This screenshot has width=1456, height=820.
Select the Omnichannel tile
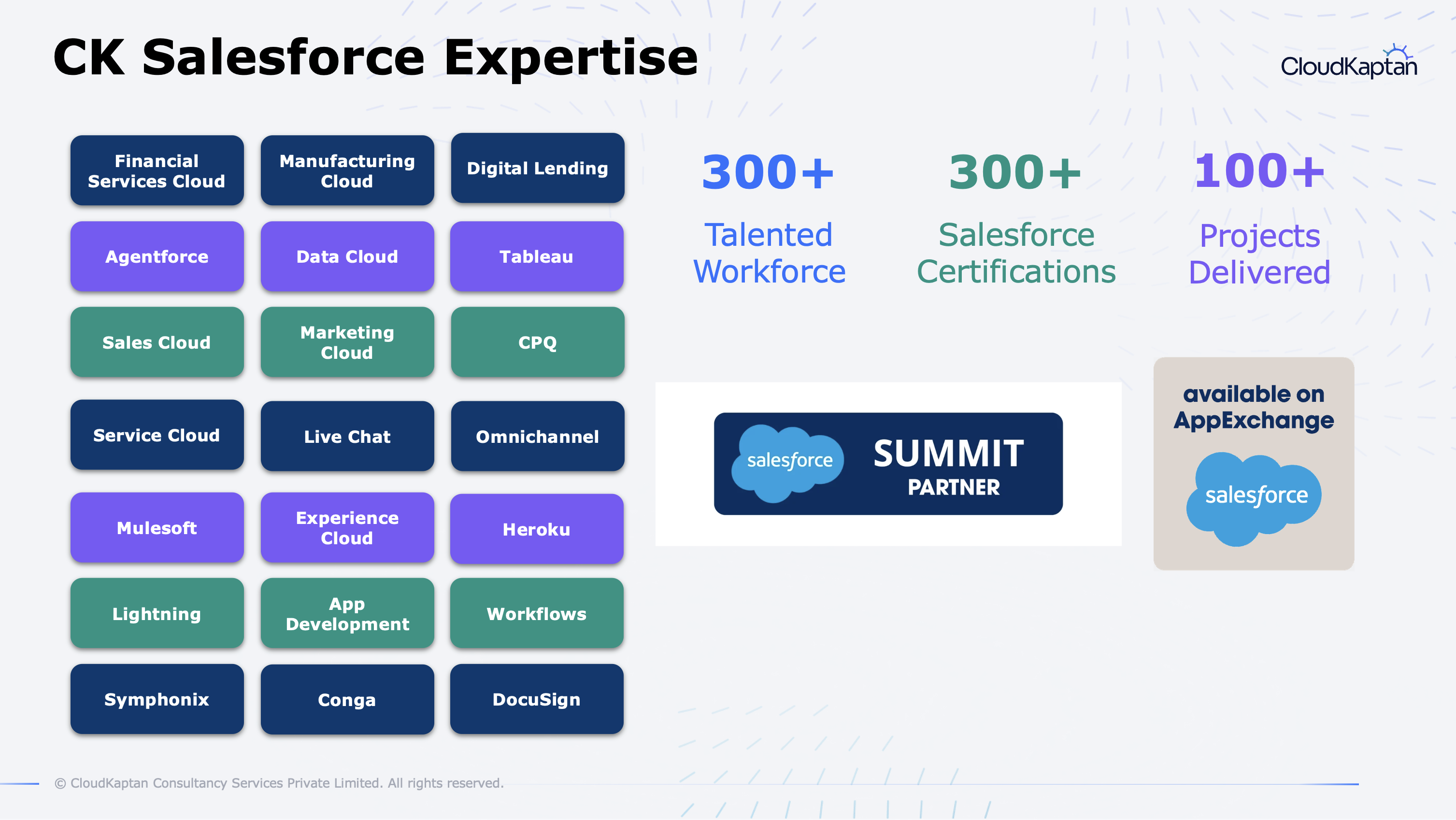click(538, 436)
